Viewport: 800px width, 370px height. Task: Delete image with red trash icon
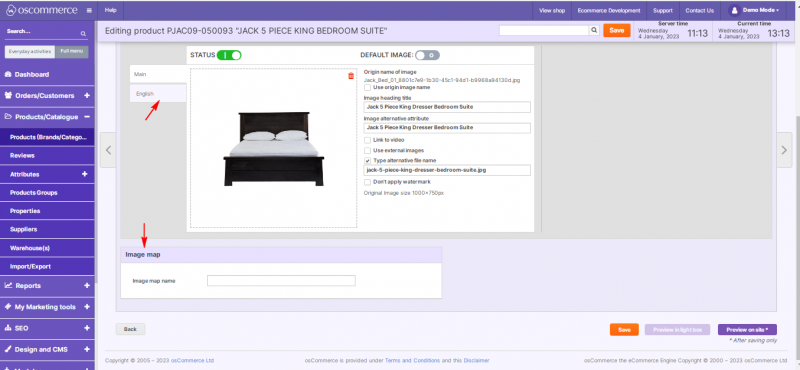(351, 76)
